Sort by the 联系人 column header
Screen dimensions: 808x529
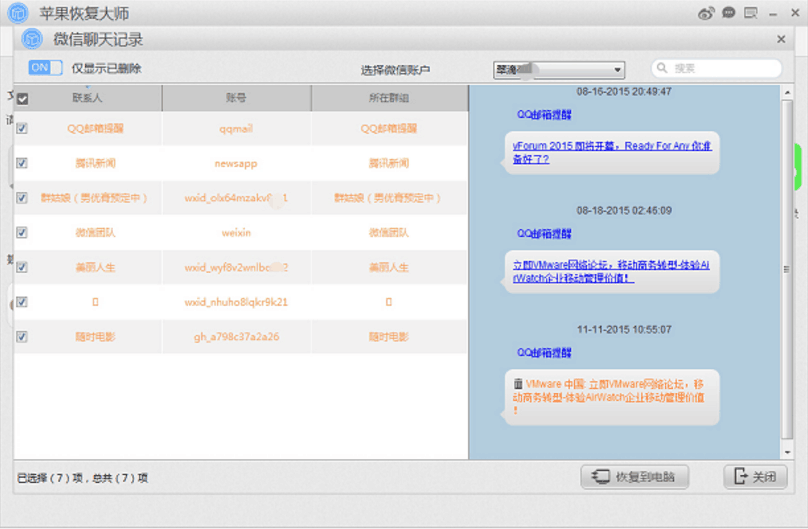[x=88, y=98]
